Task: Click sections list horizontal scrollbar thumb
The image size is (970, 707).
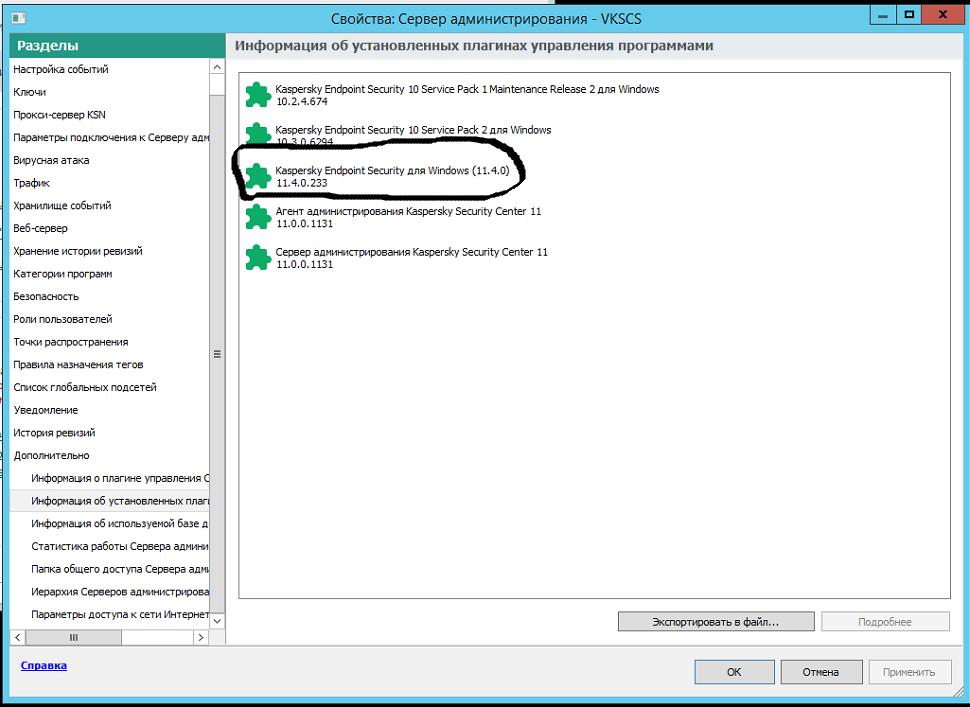Action: tap(74, 637)
